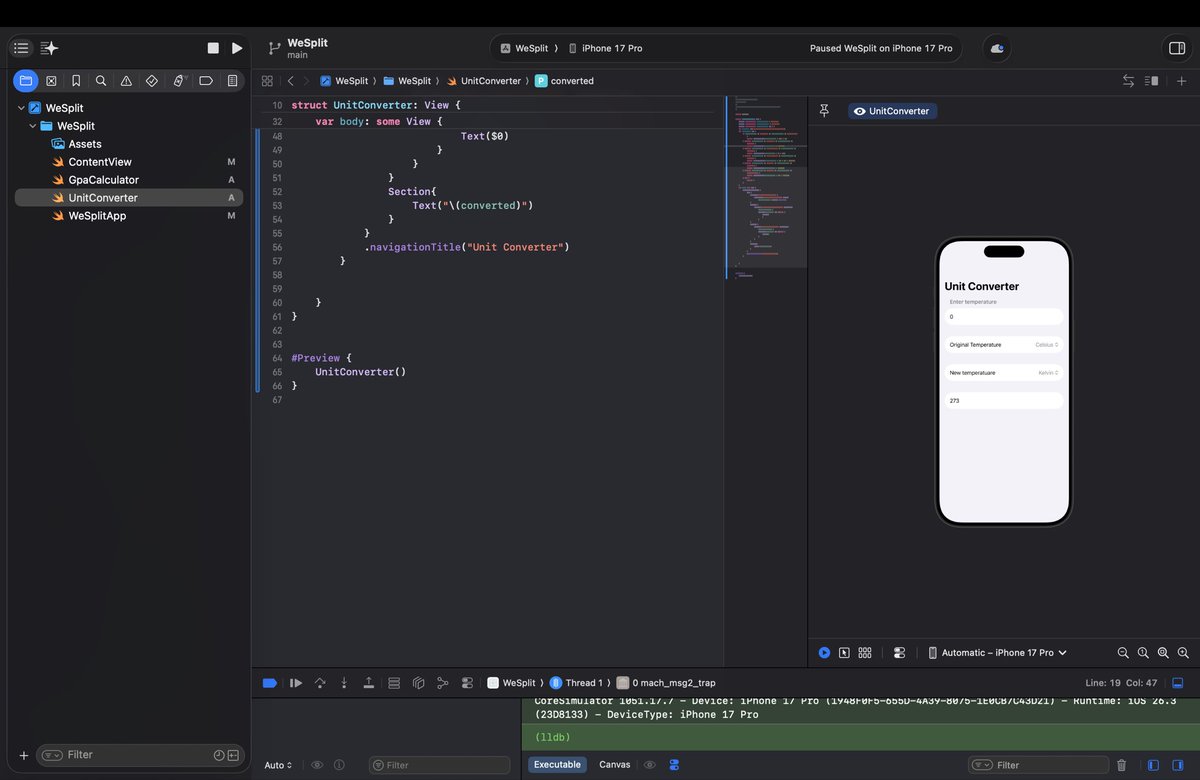Add a new editor pane
1200x780 pixels.
1182,81
